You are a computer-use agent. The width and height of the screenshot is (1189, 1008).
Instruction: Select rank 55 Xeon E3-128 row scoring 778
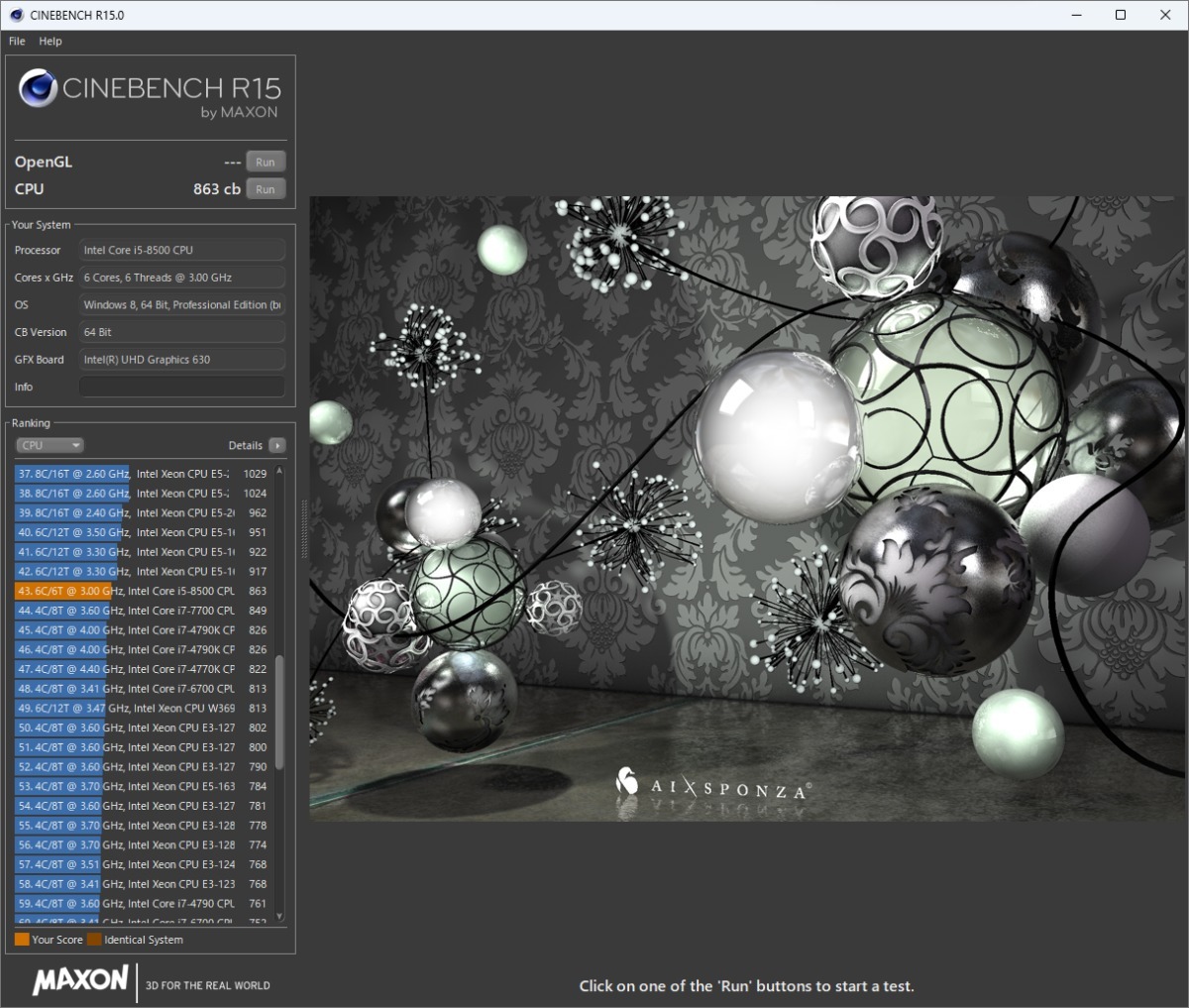[143, 826]
